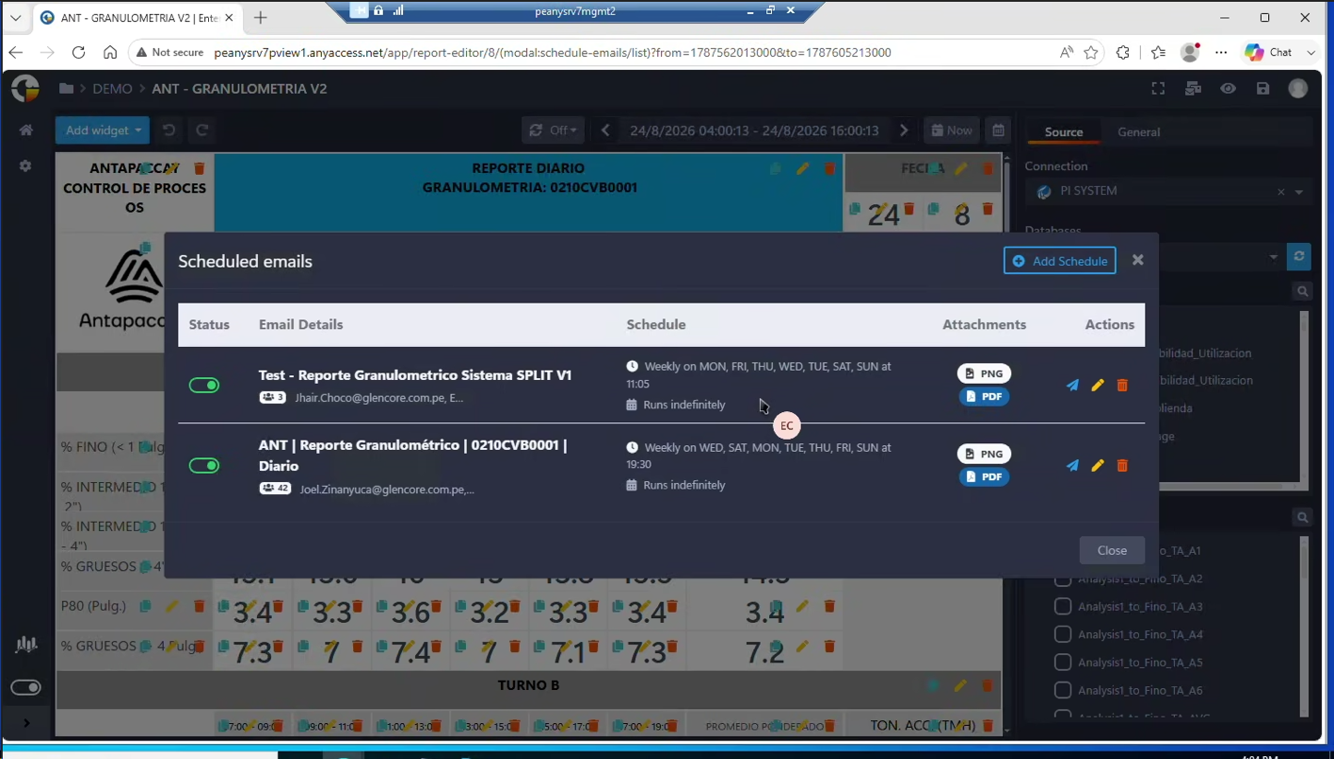Expand the Copilot Chat dropdown arrow
This screenshot has height=759, width=1334.
tap(1311, 52)
